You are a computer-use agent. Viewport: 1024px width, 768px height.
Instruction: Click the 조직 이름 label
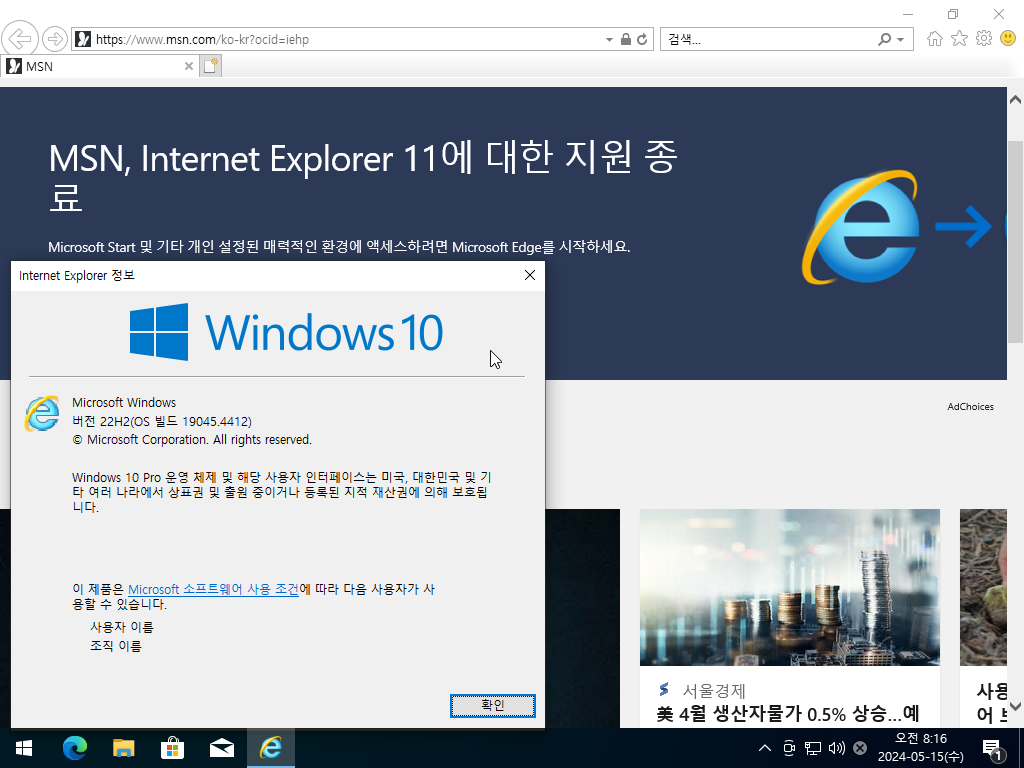click(x=116, y=646)
